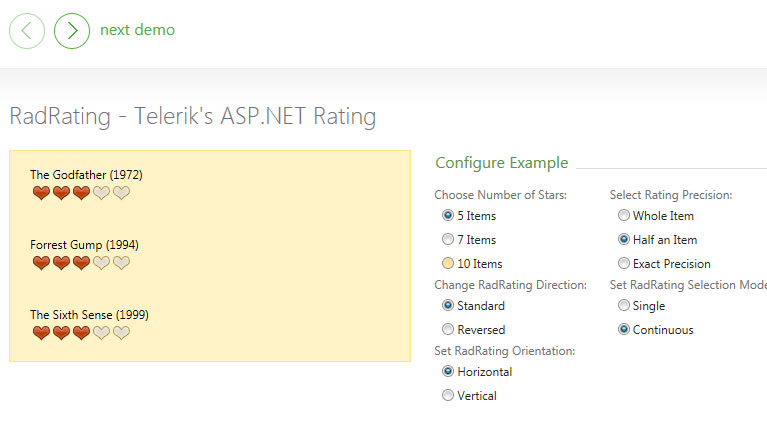Click the next demo arrow icon
This screenshot has height=441, width=767.
tap(72, 31)
